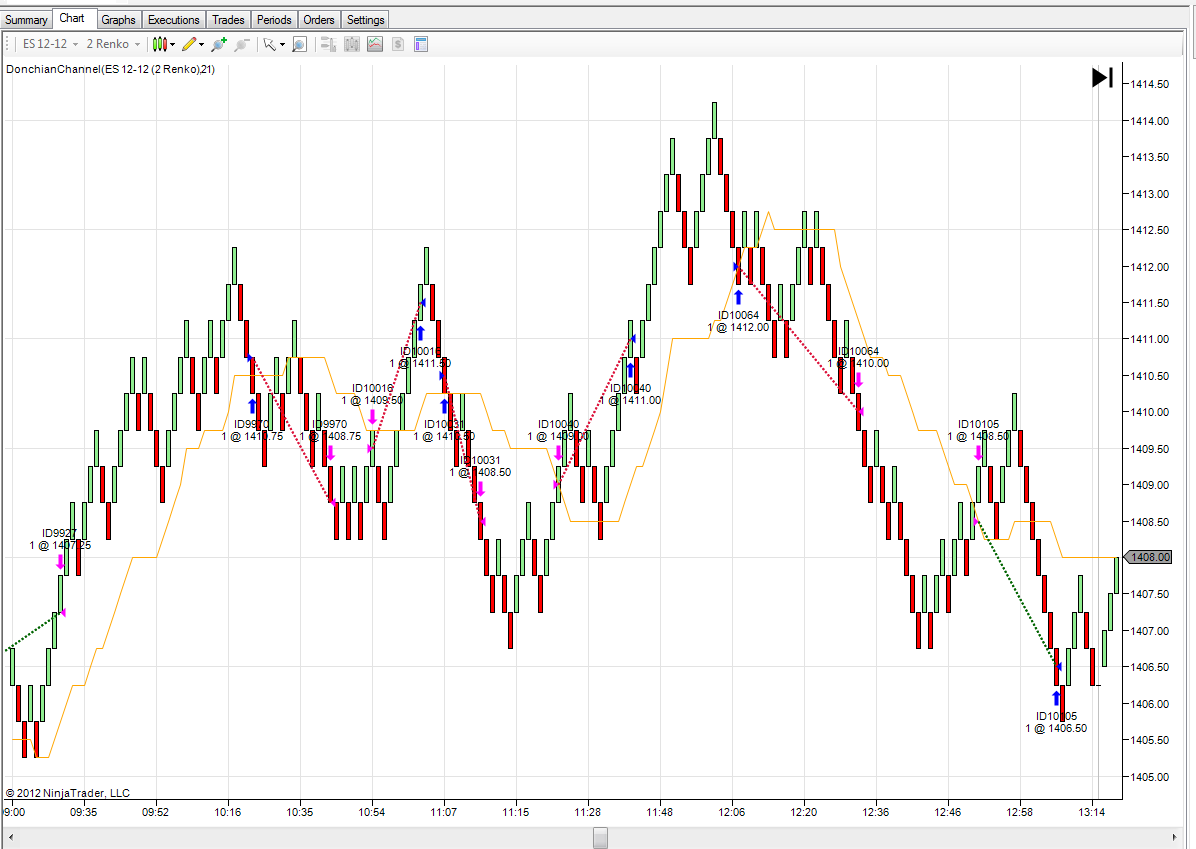1196x849 pixels.
Task: Click the '1 @ 1411.00' execution text
Action: (x=631, y=400)
